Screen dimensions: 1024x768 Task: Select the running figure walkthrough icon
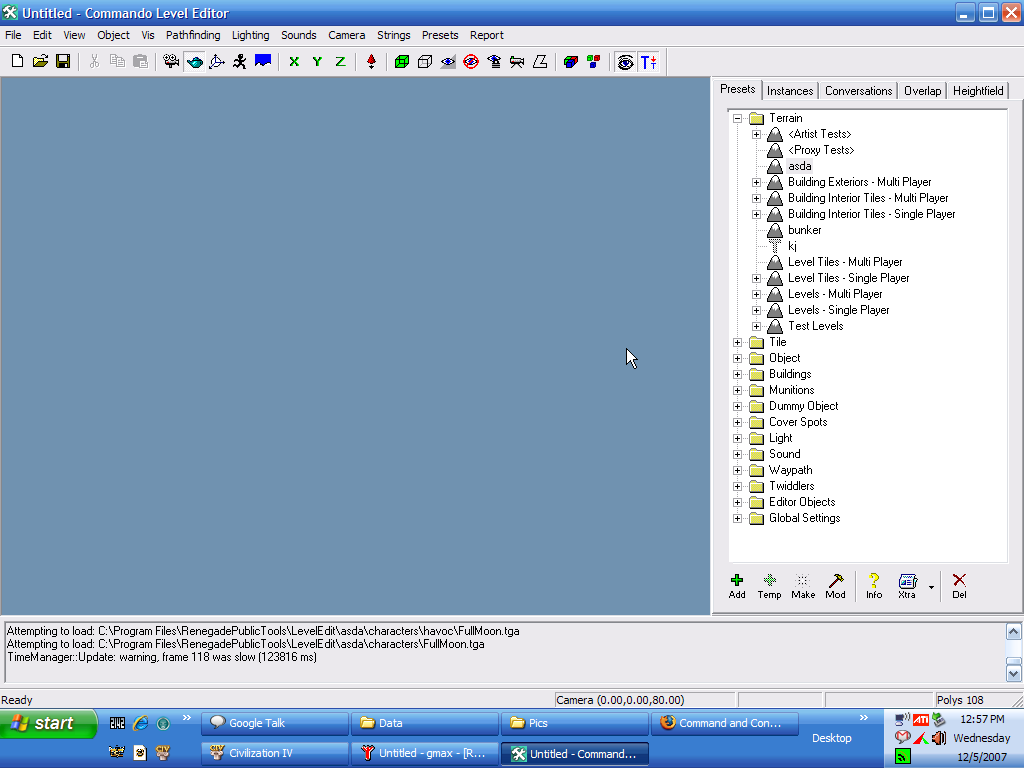click(239, 61)
